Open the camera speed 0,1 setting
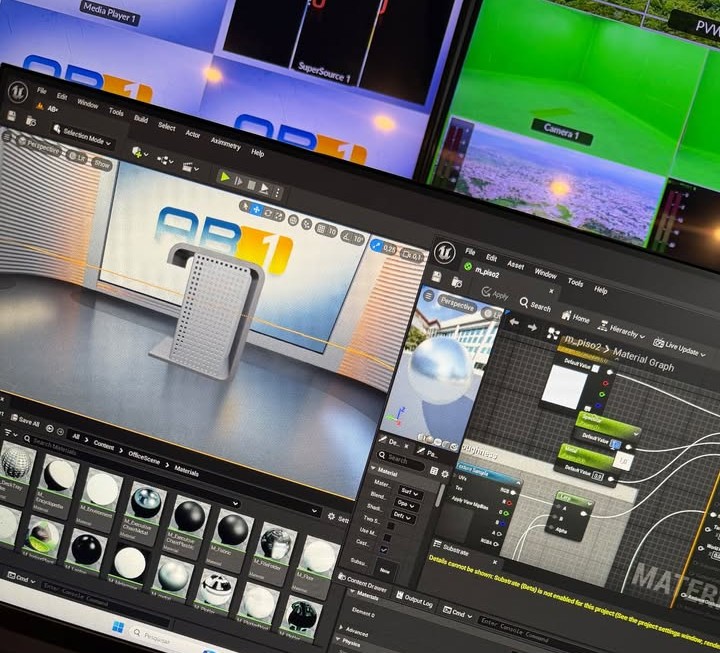720x653 pixels. point(411,256)
